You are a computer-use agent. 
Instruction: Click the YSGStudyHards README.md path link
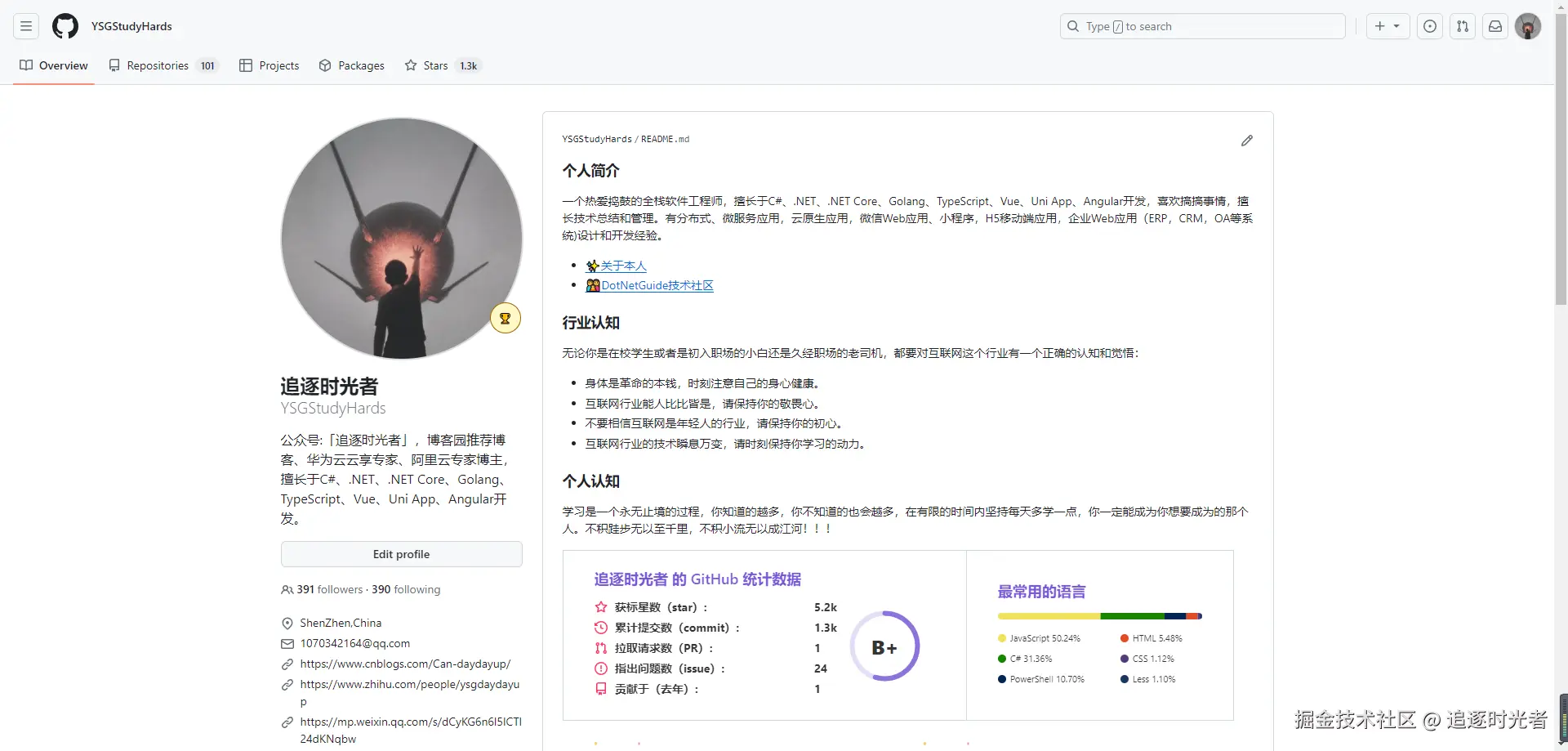(626, 139)
